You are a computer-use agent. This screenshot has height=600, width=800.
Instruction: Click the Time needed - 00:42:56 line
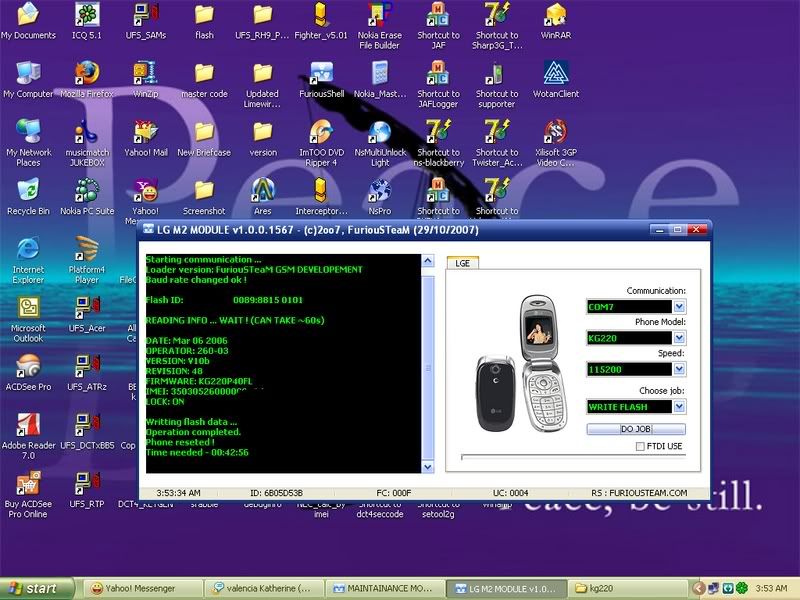(x=197, y=452)
